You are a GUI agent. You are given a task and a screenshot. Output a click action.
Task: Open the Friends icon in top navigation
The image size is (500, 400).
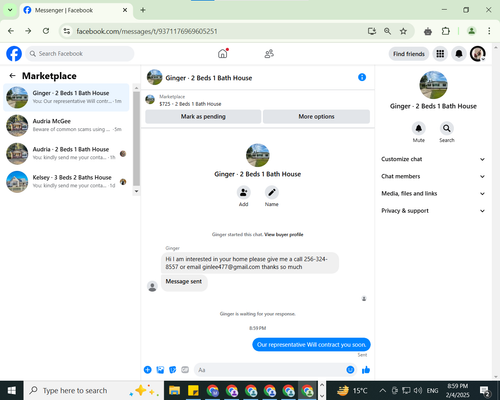(x=269, y=54)
